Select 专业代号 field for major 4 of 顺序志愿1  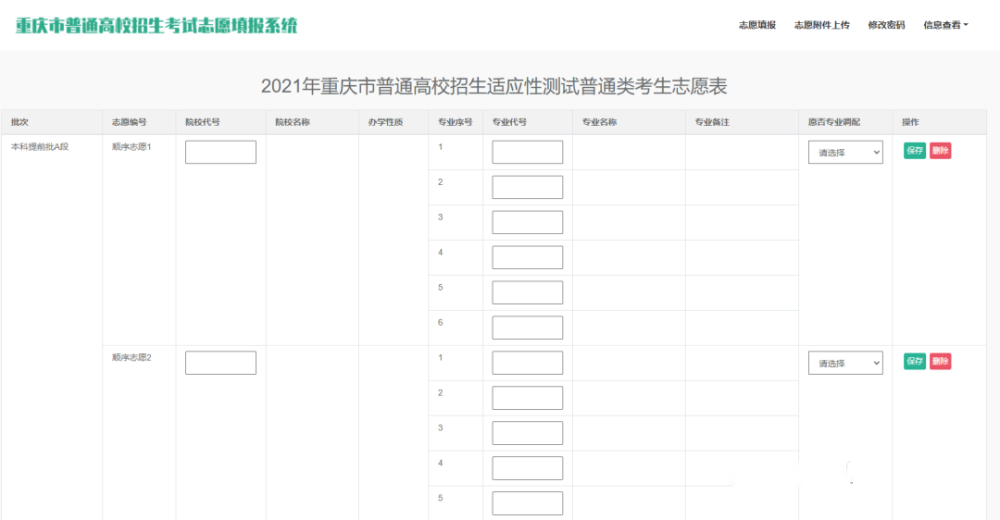coord(527,257)
